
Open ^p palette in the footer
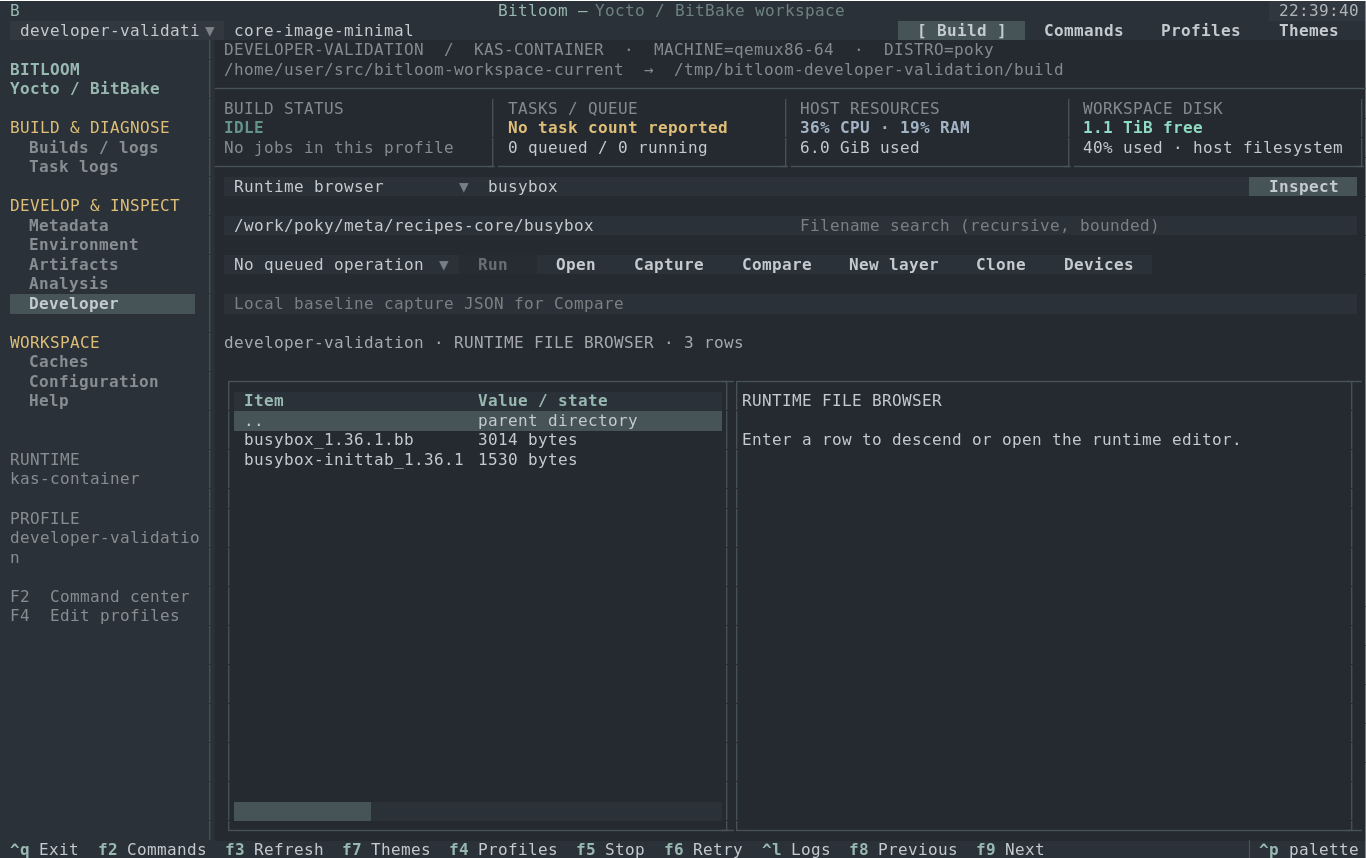coord(1308,849)
